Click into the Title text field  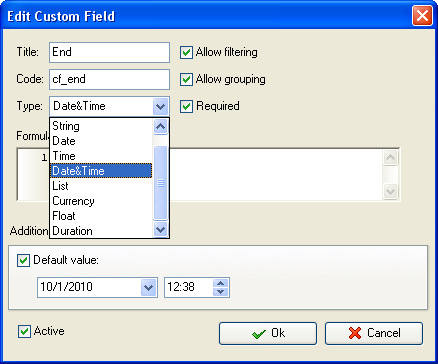point(109,52)
